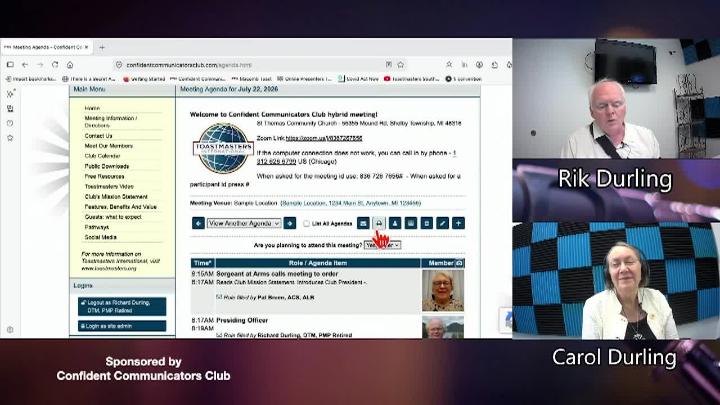Click the pencil edit agenda icon
This screenshot has height=405, width=720.
coord(442,223)
